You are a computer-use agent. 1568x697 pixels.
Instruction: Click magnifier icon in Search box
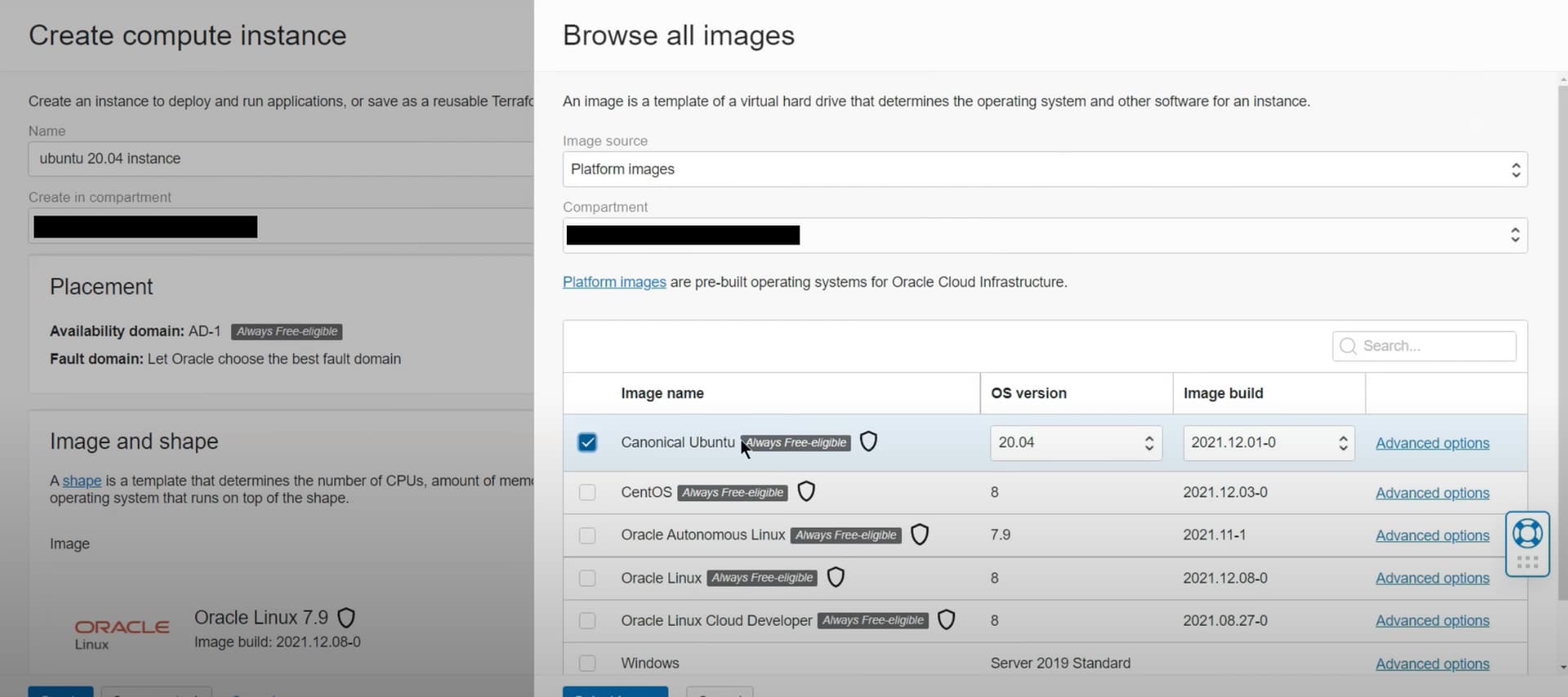pos(1348,346)
